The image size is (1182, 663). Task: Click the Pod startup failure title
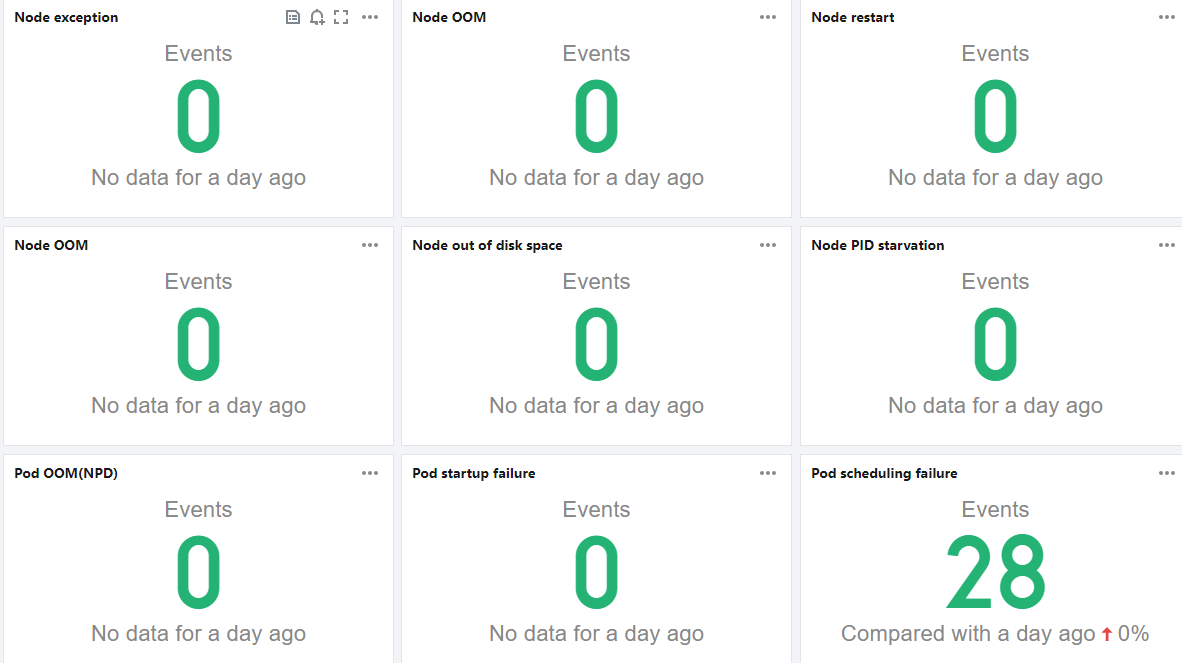(473, 473)
